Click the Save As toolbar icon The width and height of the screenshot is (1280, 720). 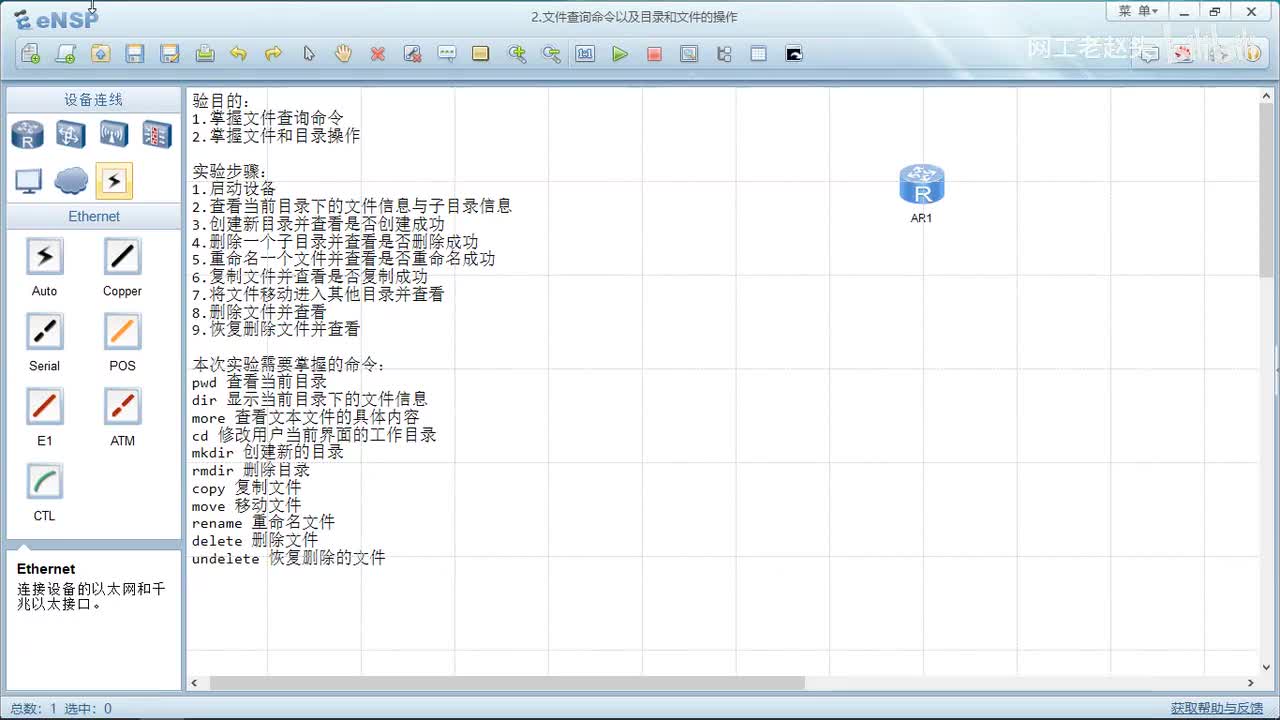170,54
